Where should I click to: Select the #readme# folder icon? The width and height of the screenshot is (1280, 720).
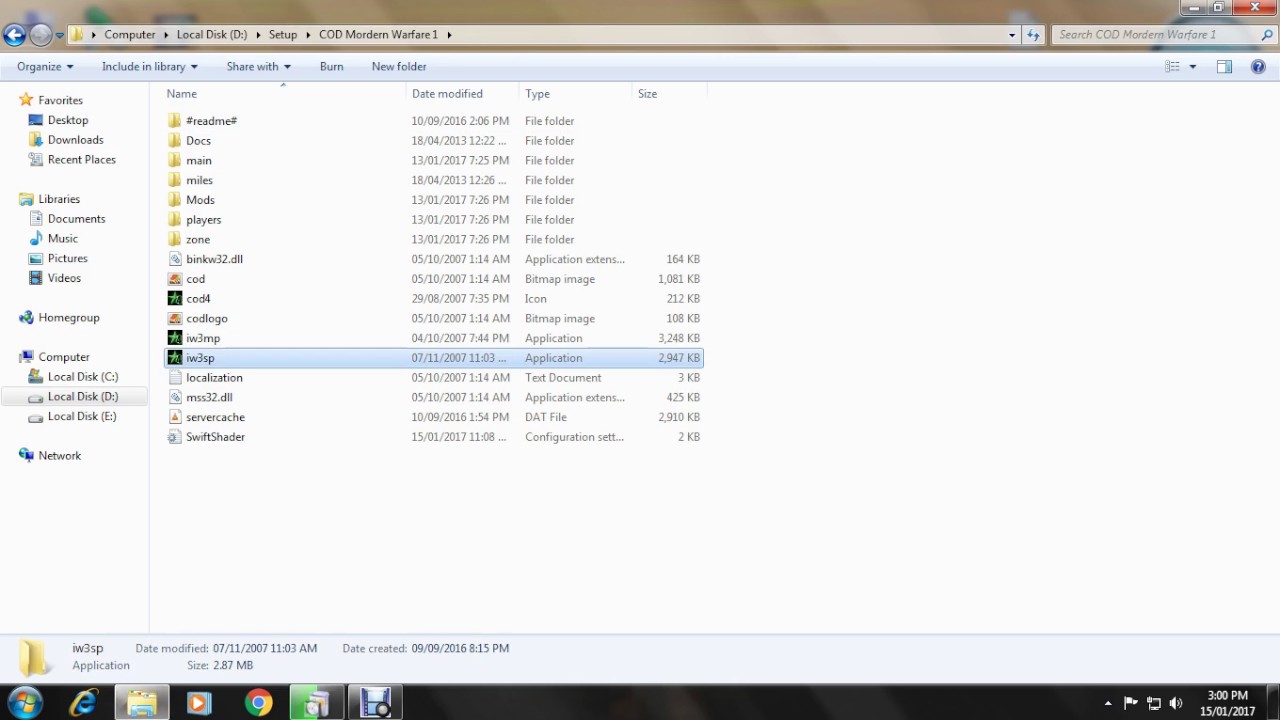(x=175, y=121)
